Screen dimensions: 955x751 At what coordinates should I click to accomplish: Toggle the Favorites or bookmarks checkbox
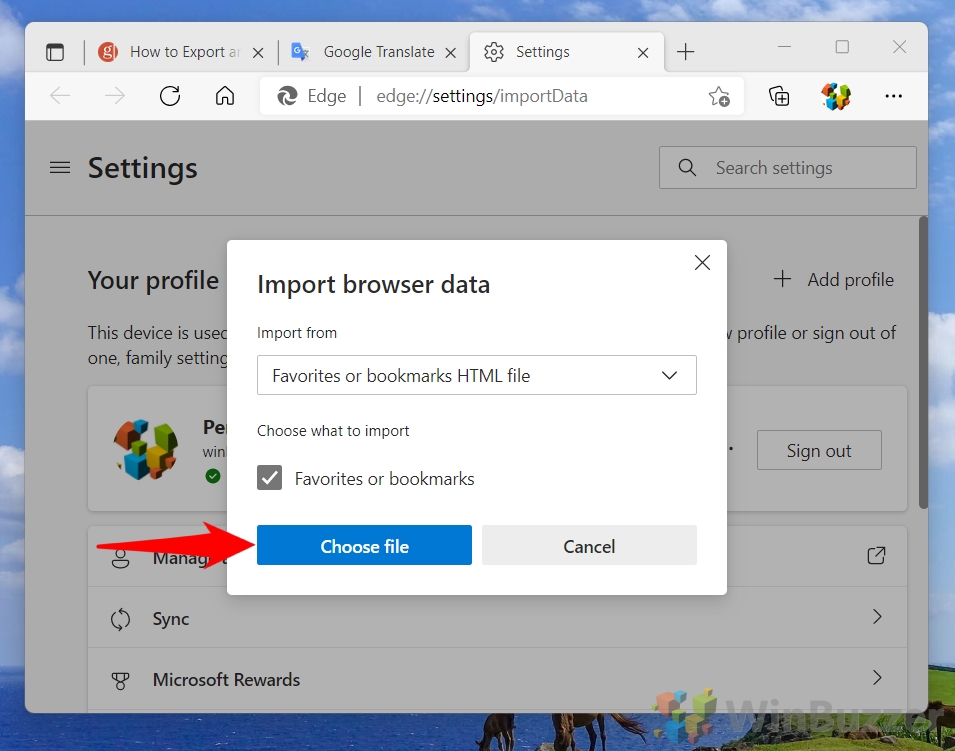pyautogui.click(x=269, y=478)
